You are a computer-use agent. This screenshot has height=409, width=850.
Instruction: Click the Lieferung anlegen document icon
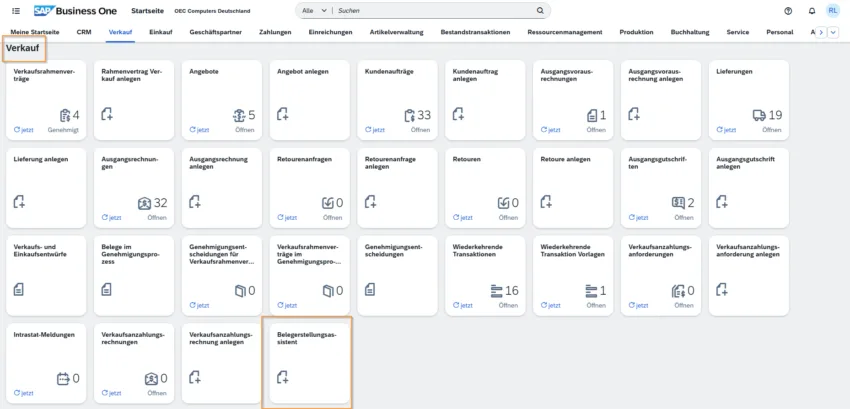tap(19, 202)
